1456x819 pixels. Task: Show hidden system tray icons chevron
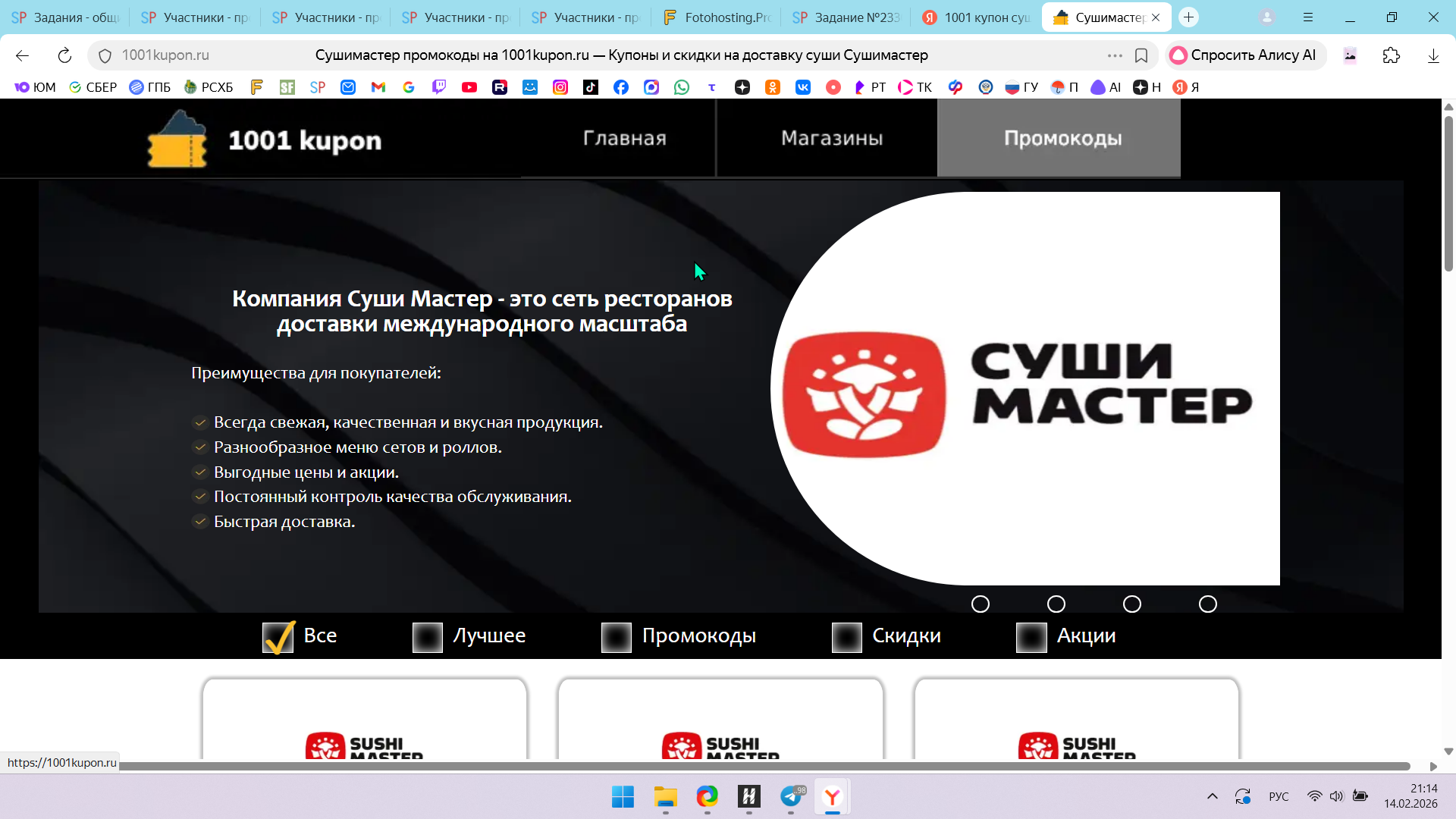1212,796
